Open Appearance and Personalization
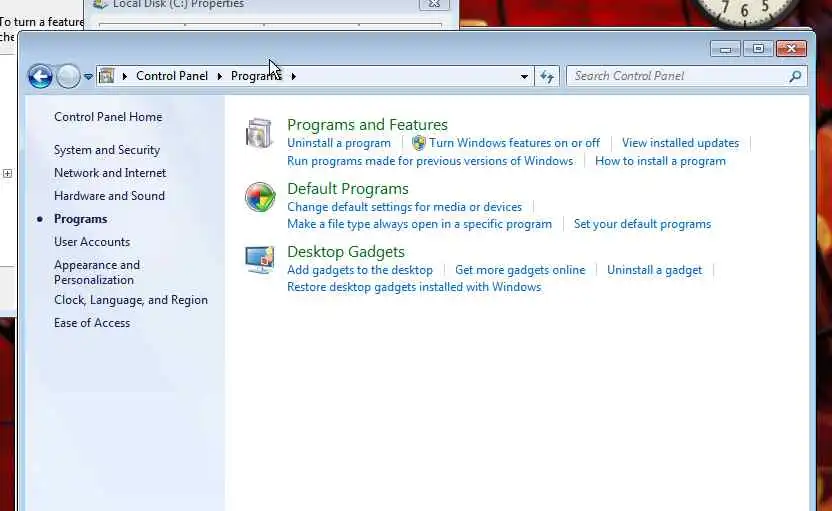Image resolution: width=832 pixels, height=511 pixels. [x=97, y=272]
